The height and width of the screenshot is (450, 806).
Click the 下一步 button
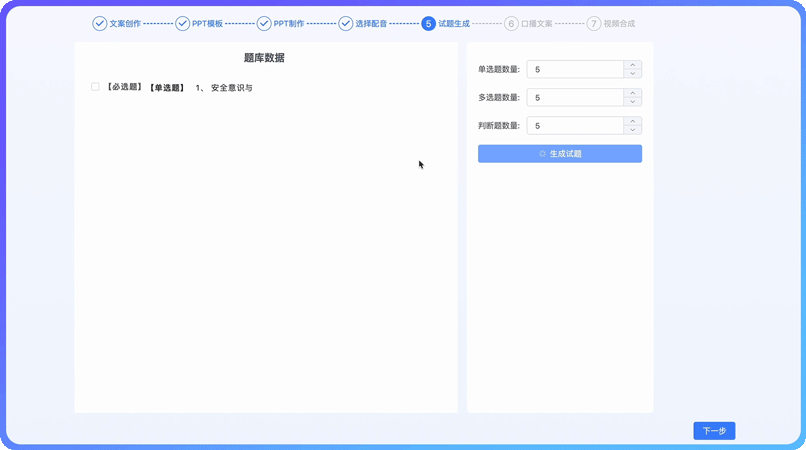(714, 431)
